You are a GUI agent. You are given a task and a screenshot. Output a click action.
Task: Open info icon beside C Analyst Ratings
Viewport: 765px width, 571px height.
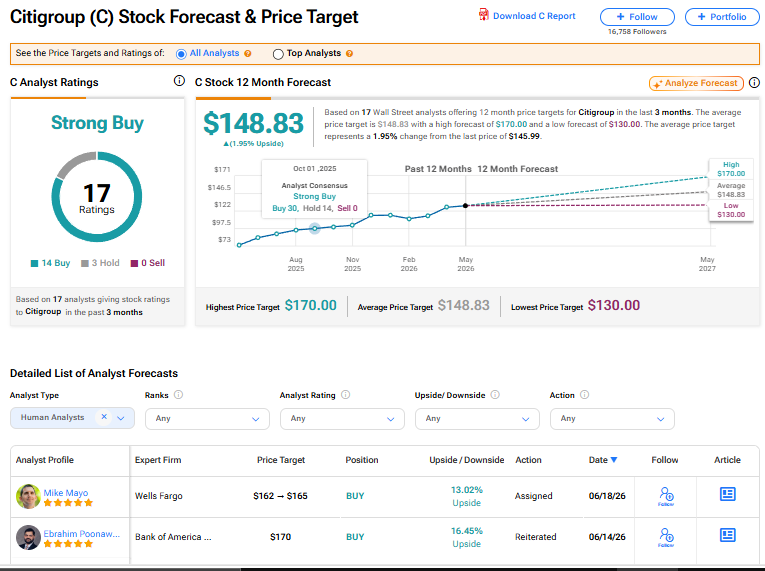tap(179, 81)
